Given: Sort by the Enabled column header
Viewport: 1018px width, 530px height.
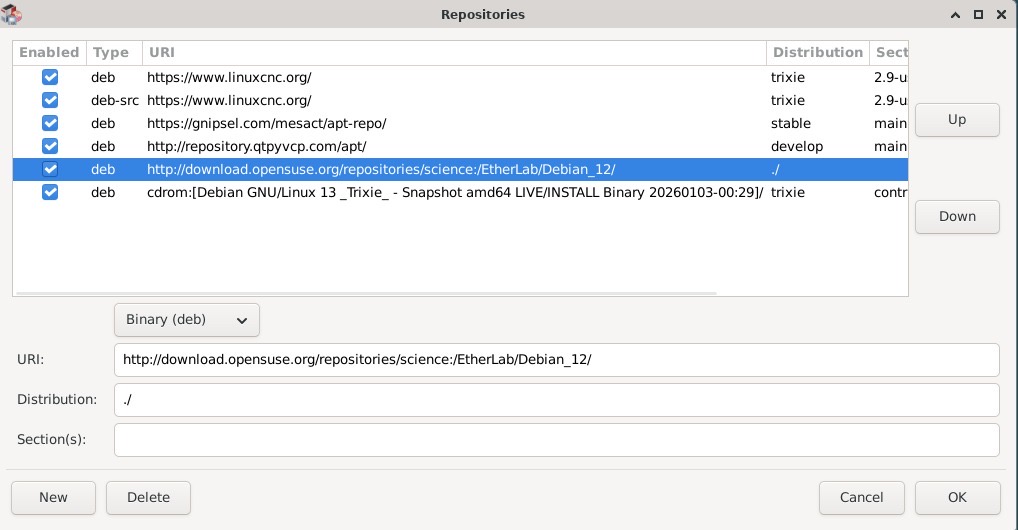Looking at the screenshot, I should pos(49,52).
